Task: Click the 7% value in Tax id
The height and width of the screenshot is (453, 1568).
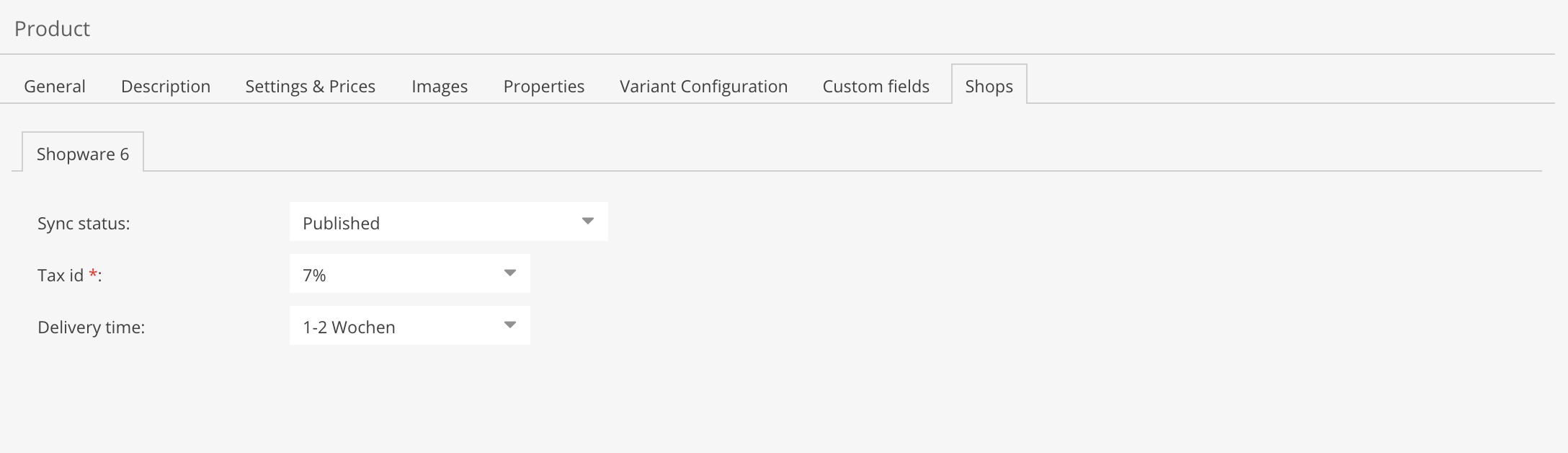Action: 315,276
